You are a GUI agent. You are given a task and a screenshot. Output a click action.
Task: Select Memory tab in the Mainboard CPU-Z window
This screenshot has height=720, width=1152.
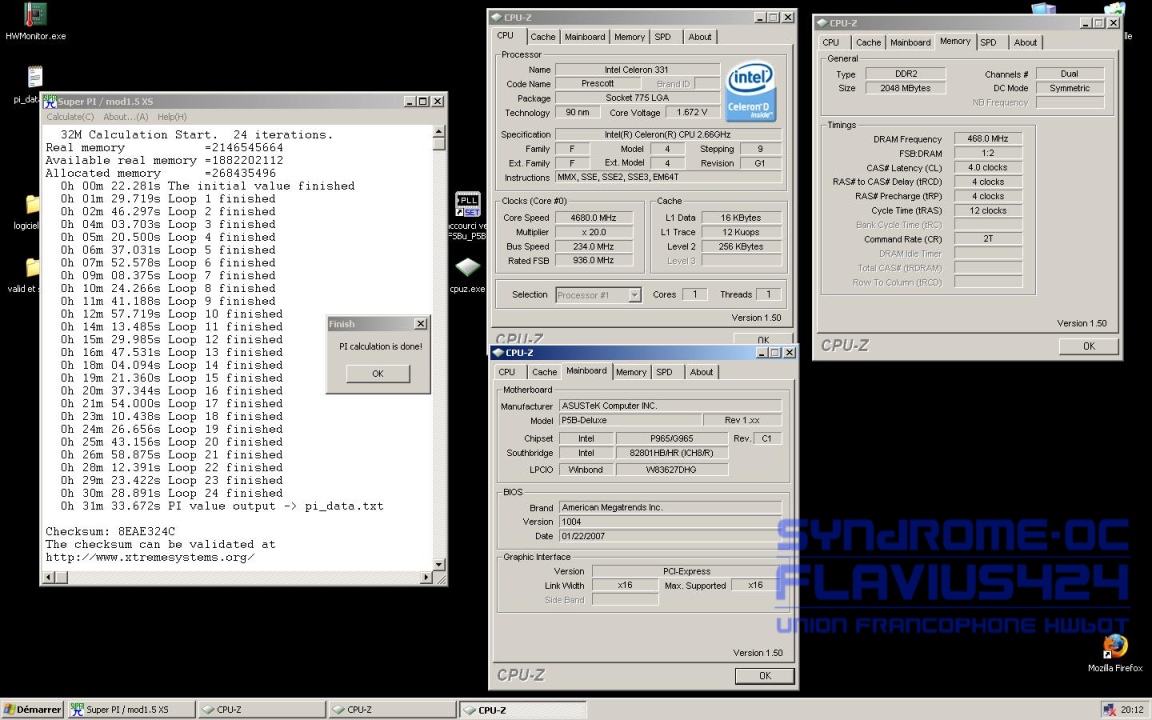click(x=631, y=372)
